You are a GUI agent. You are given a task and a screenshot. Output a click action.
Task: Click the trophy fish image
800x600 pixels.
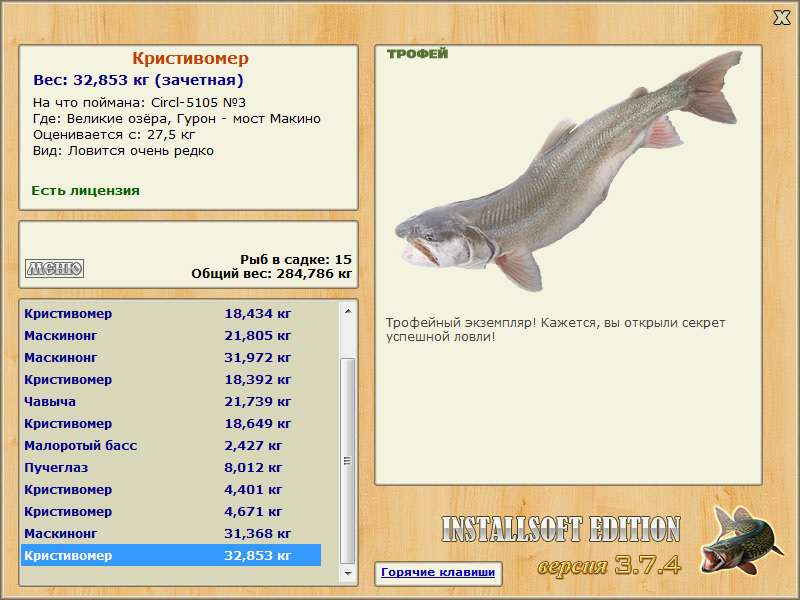pos(568,171)
